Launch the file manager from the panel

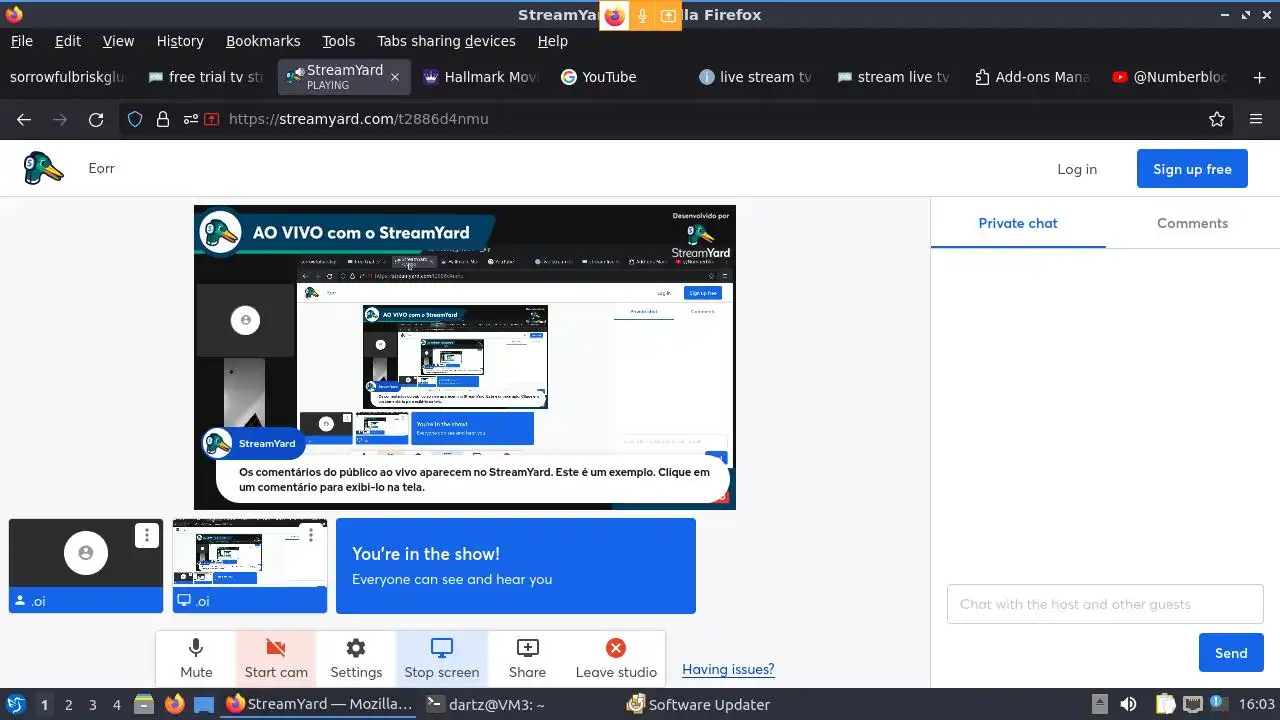click(x=144, y=704)
